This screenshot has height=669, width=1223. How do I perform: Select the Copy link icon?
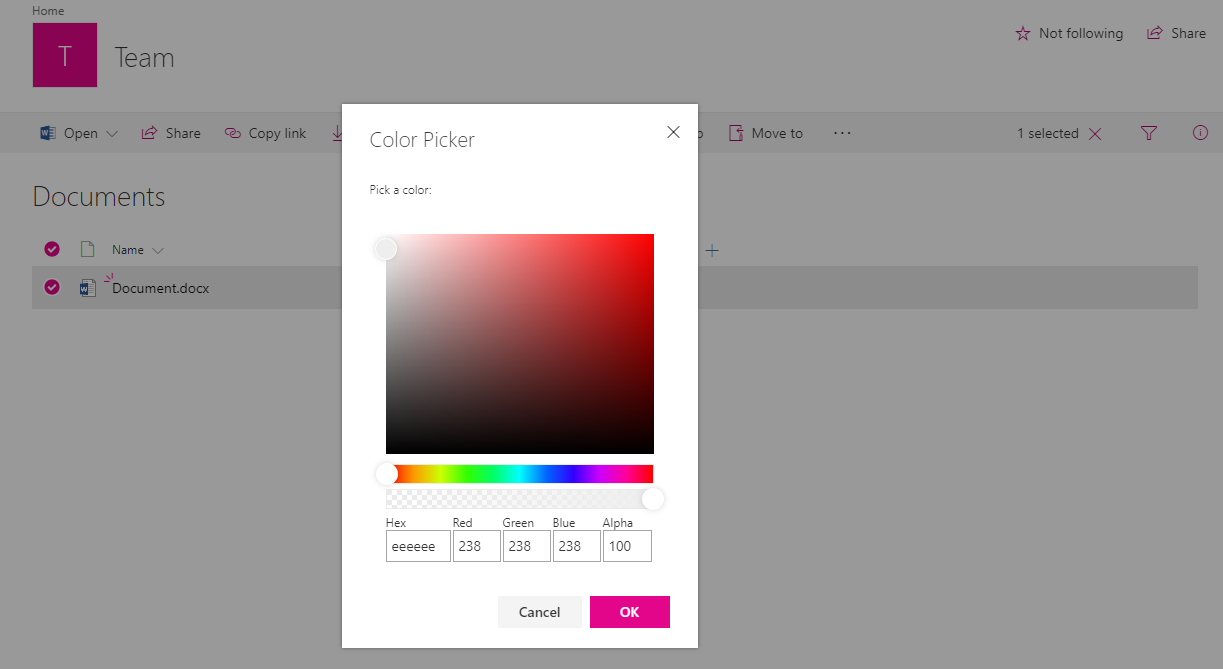(232, 132)
